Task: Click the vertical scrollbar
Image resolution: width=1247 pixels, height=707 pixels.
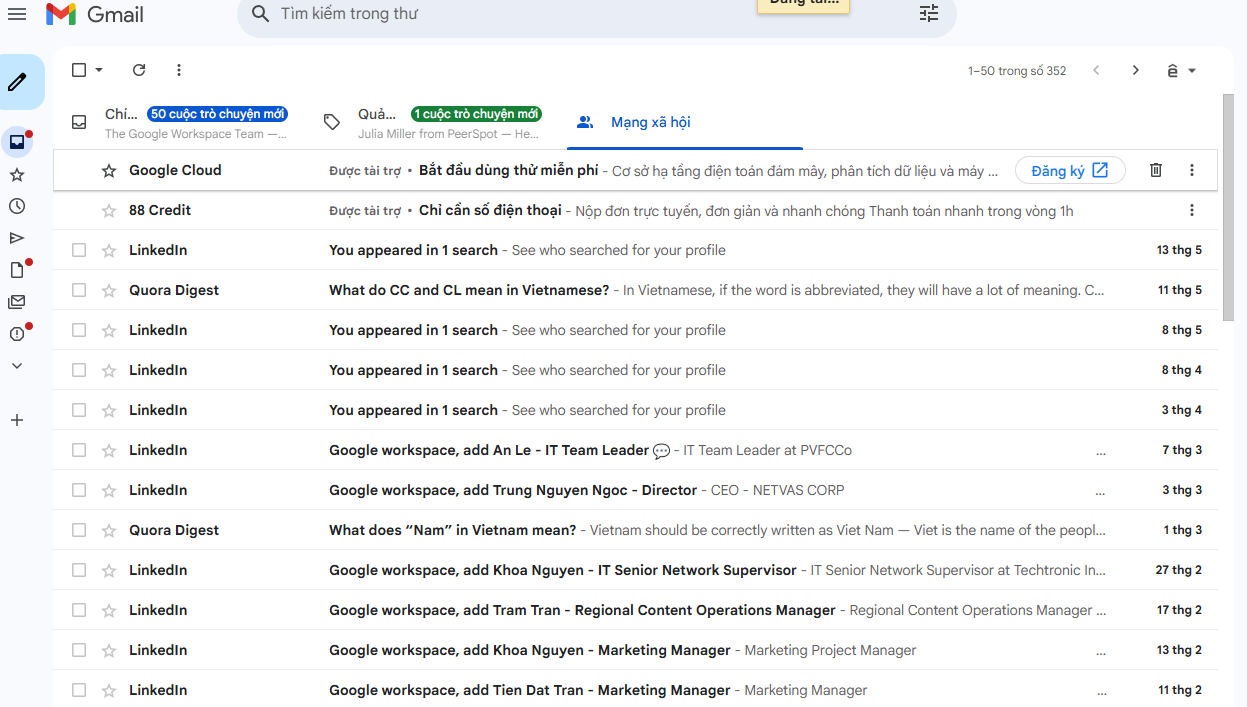Action: point(1229,208)
